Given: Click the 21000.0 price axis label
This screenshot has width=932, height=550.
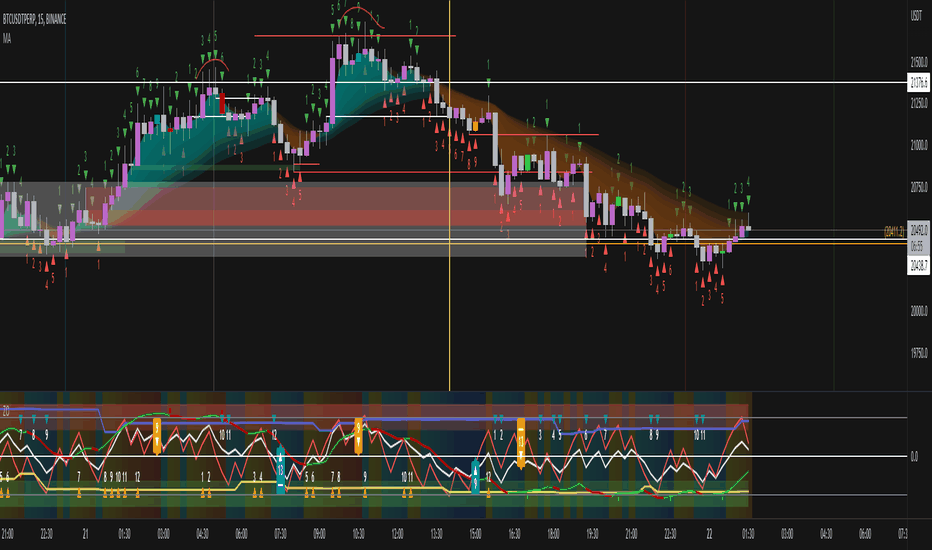Looking at the screenshot, I should pyautogui.click(x=919, y=145).
